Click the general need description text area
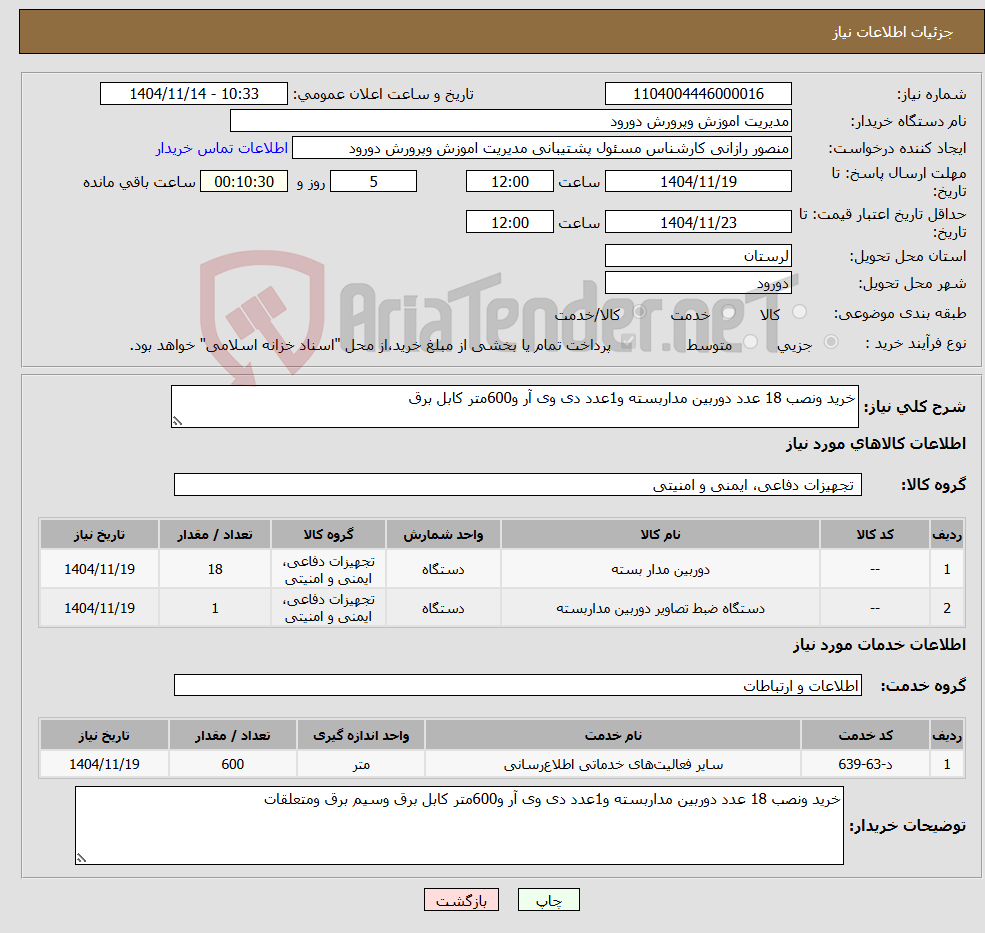Viewport: 985px width, 933px height. coord(514,406)
